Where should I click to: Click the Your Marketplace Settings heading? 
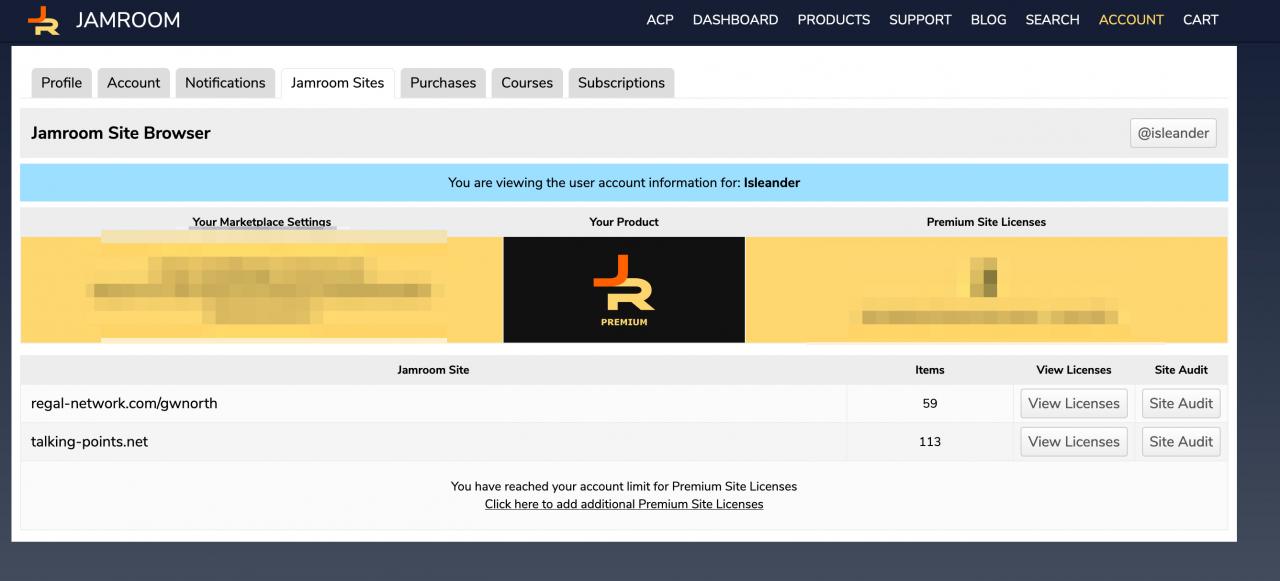(262, 222)
